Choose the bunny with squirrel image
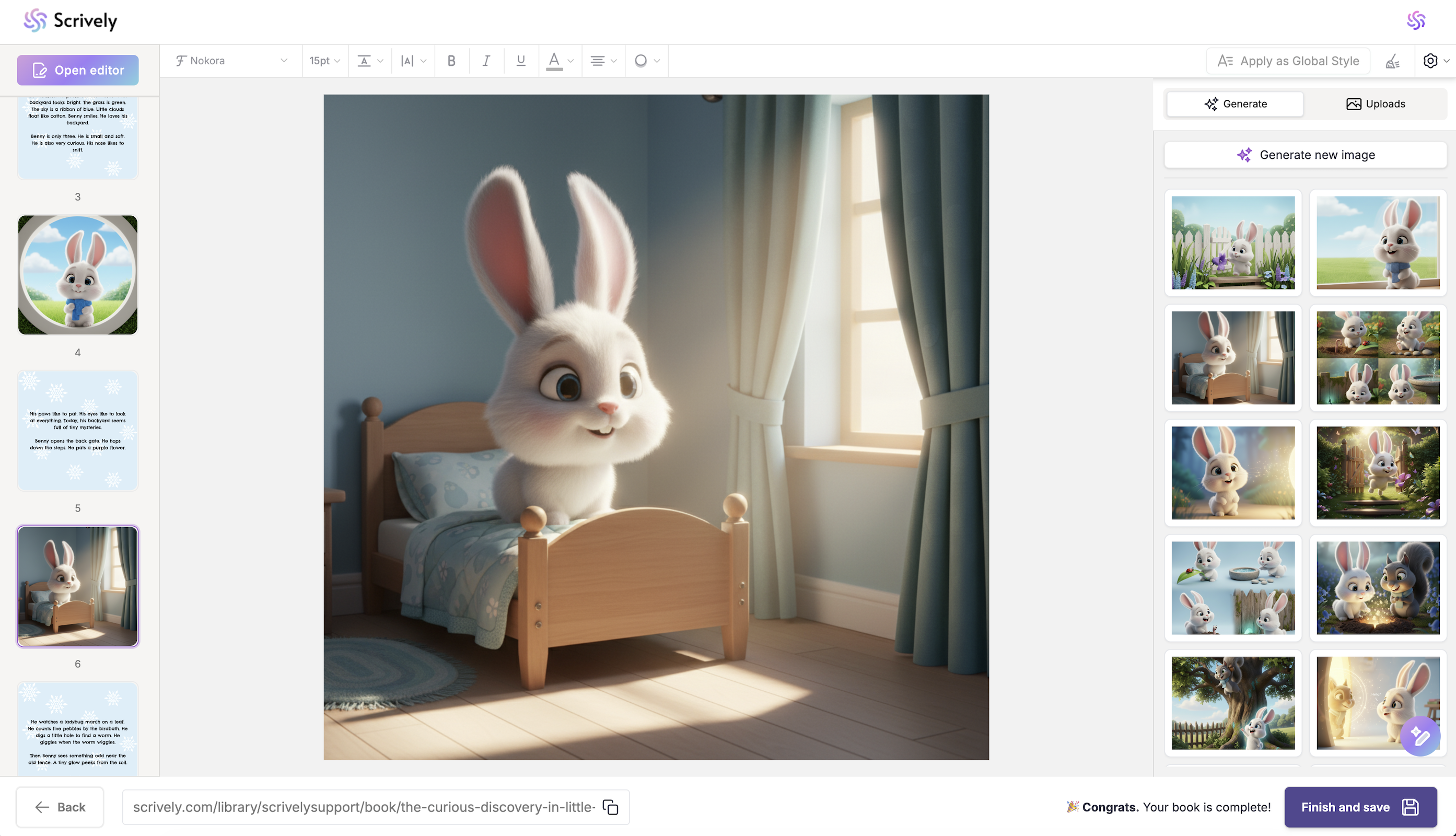This screenshot has height=836, width=1456. click(1377, 588)
